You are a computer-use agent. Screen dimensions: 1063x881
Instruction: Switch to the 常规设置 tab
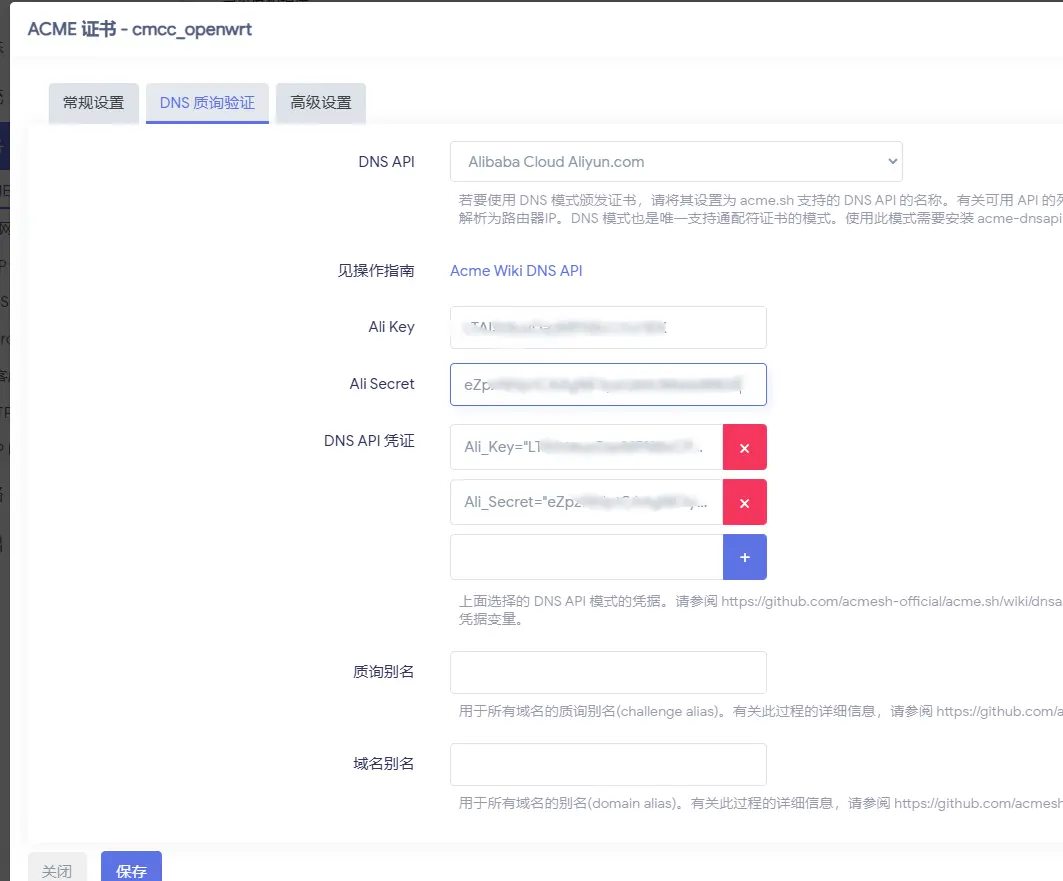(94, 103)
